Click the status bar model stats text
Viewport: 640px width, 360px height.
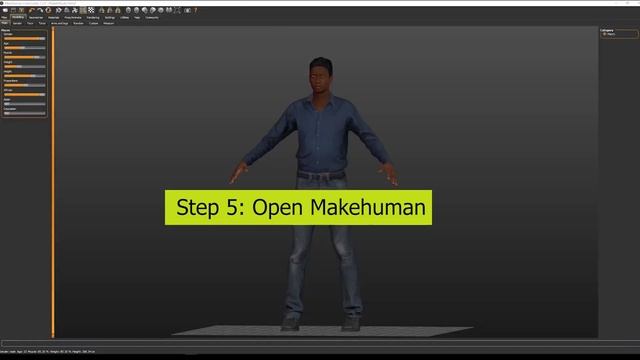(47, 351)
